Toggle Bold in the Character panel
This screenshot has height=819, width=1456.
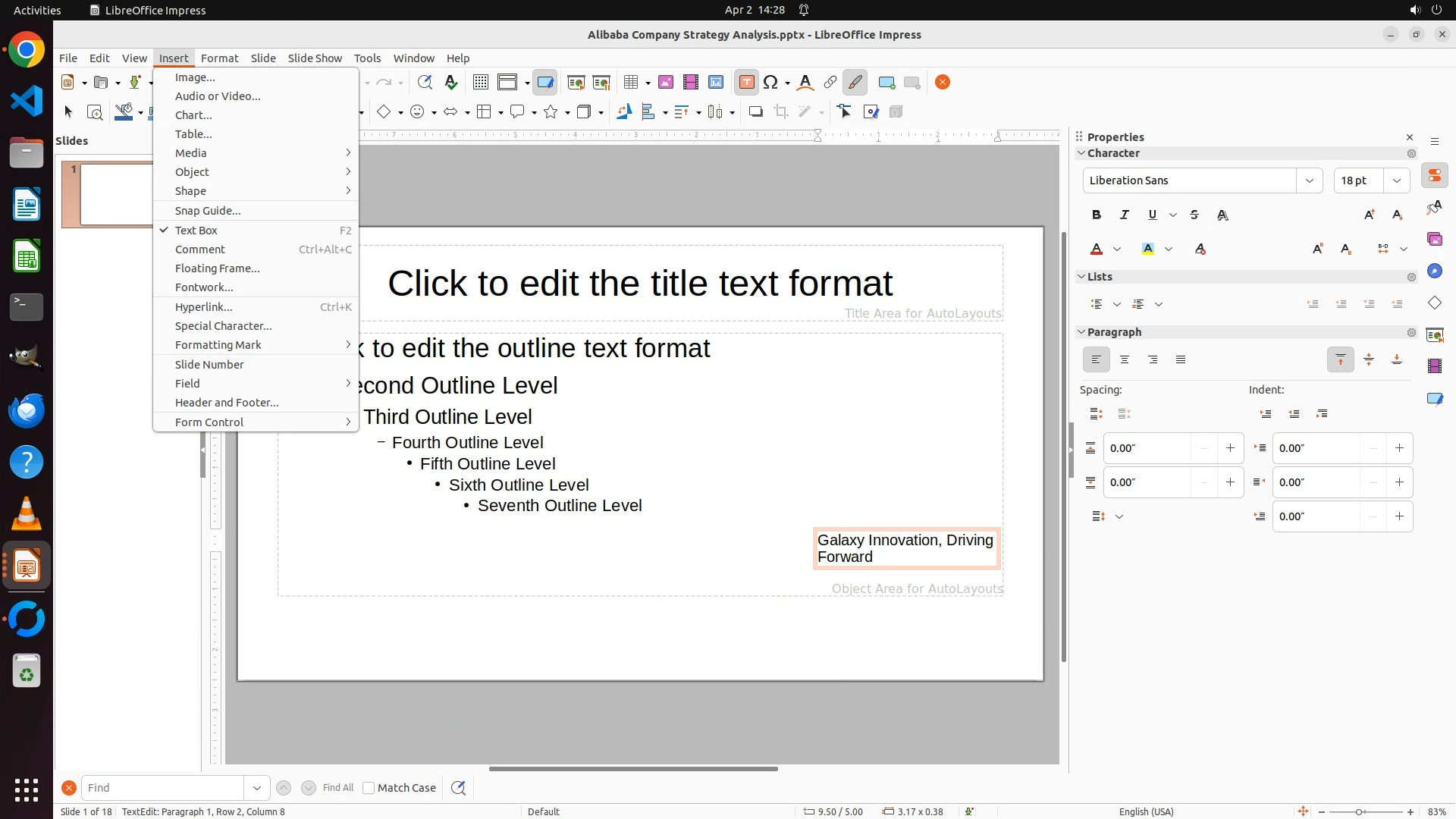point(1096,215)
